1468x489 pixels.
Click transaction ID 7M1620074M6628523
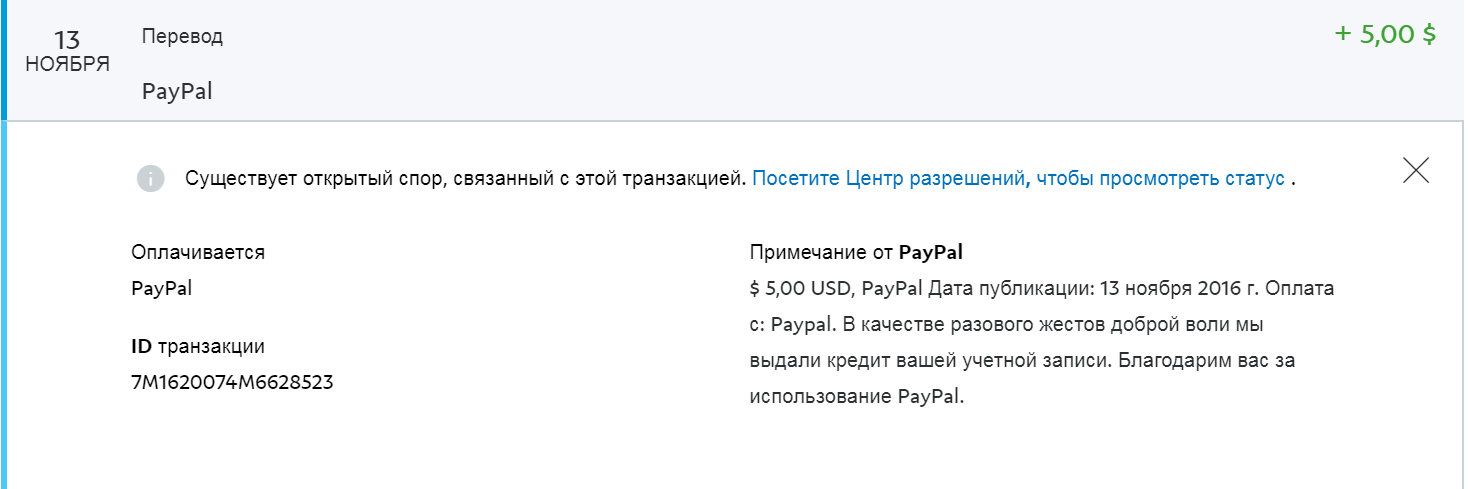[x=232, y=382]
